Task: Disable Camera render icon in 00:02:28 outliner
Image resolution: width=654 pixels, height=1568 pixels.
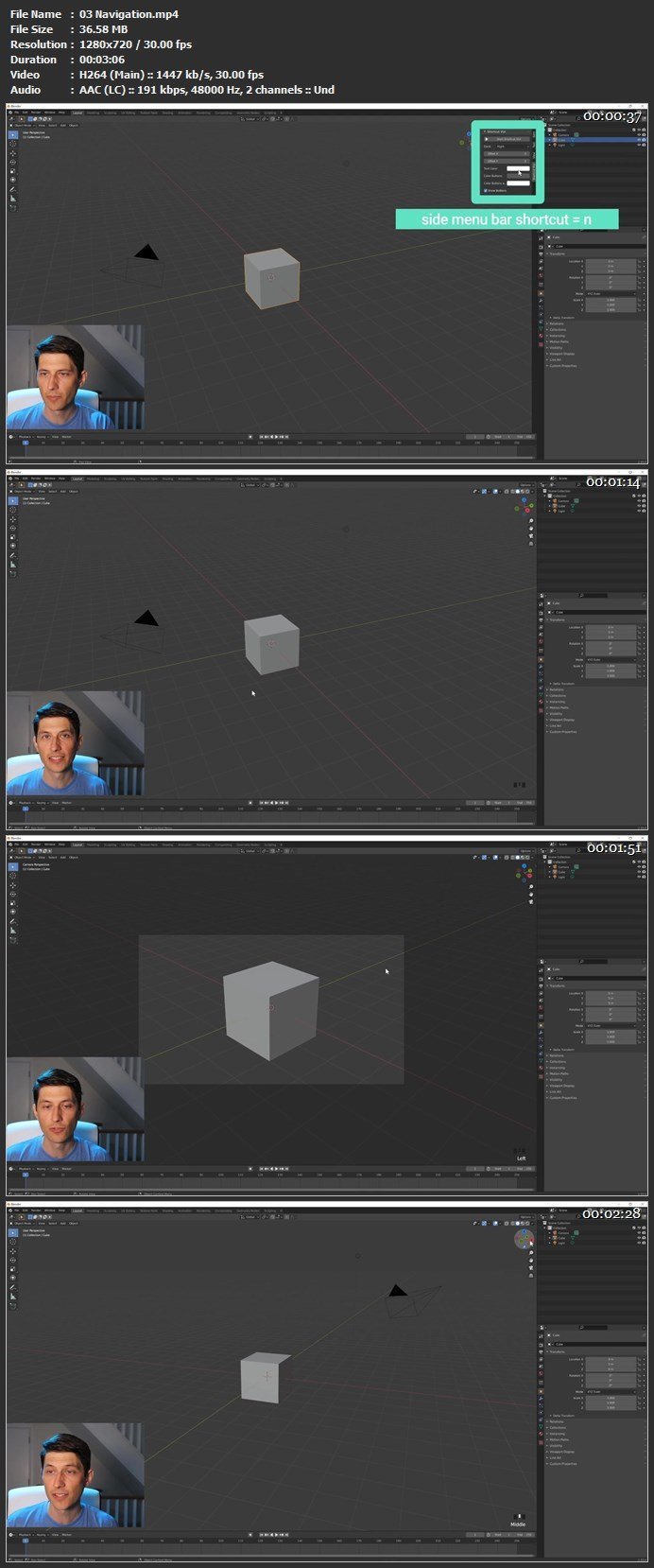Action: point(644,1232)
